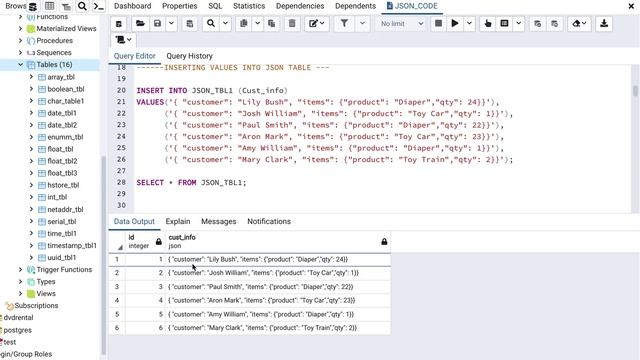Select the hstore_tbl table in tree
The width and height of the screenshot is (640, 360).
click(63, 185)
